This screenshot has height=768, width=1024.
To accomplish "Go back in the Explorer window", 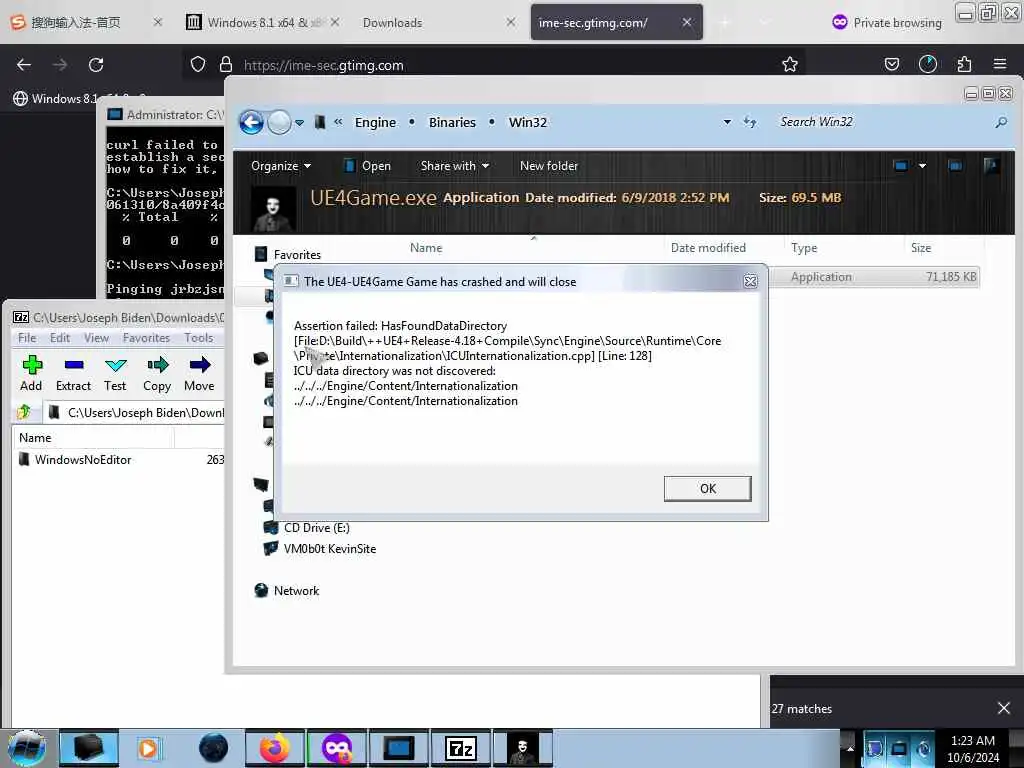I will 251,122.
